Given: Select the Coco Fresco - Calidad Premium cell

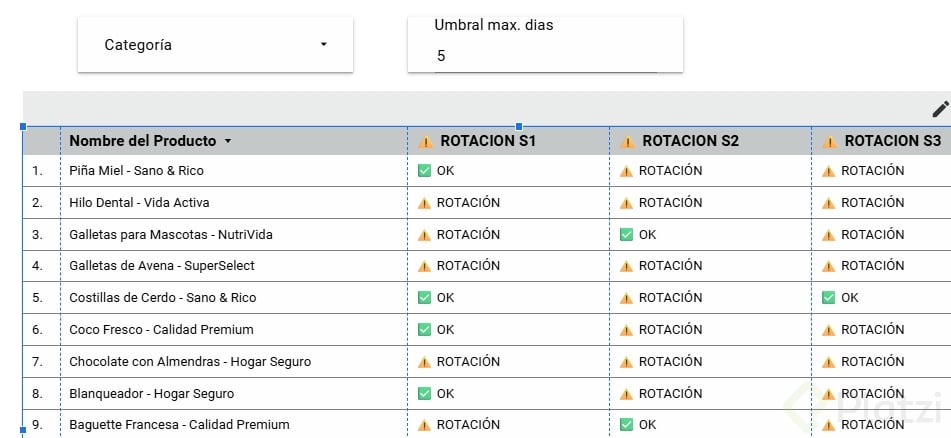Looking at the screenshot, I should coord(161,329).
